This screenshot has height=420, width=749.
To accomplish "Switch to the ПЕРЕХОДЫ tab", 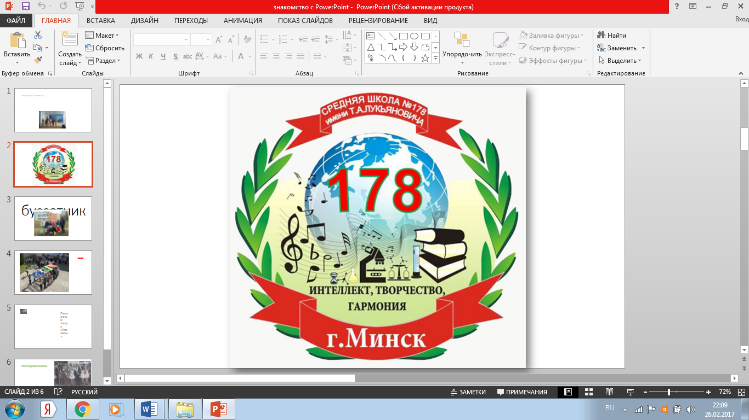I will coord(191,21).
